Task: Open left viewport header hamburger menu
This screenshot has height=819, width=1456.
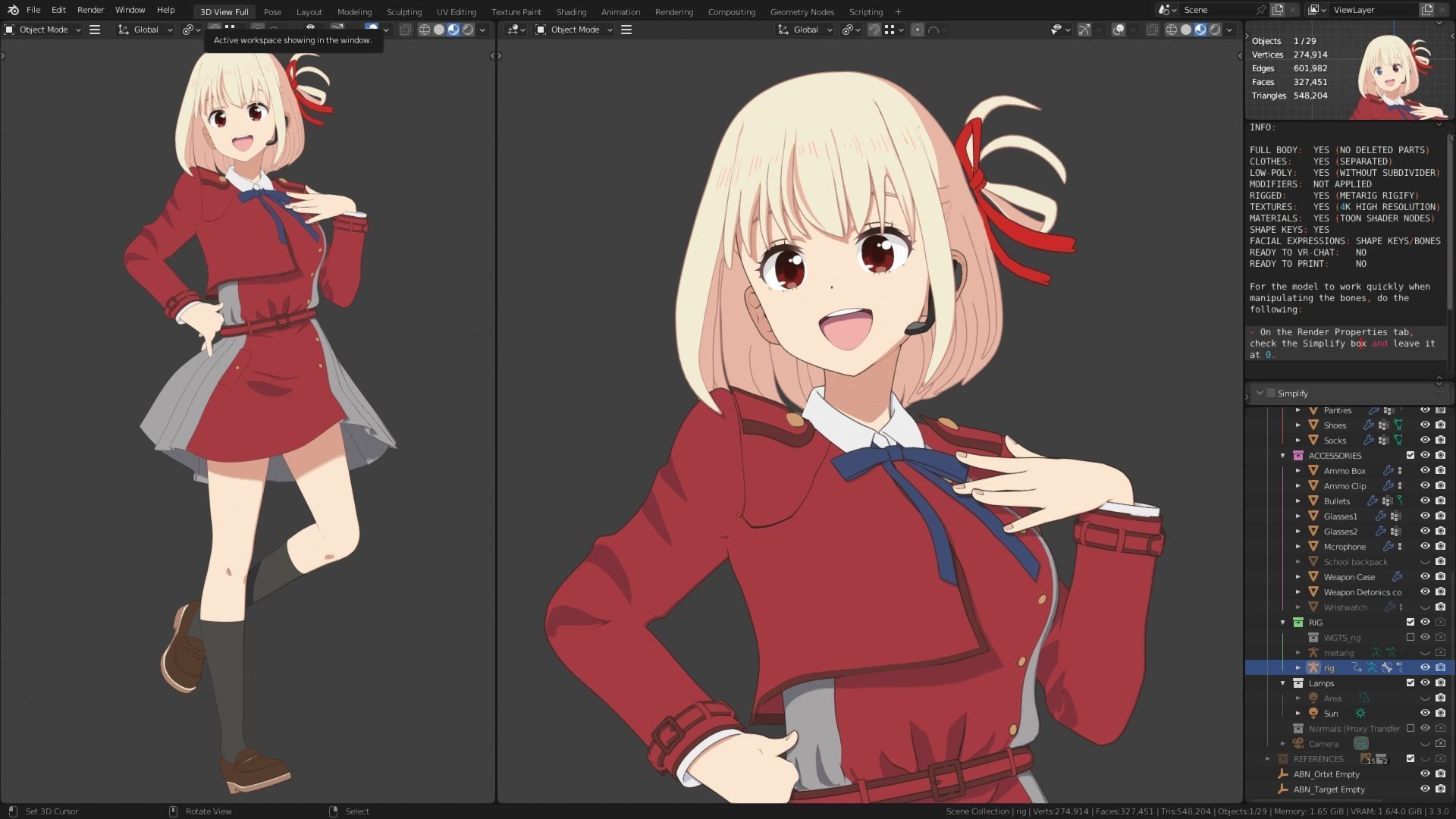Action: (x=95, y=30)
